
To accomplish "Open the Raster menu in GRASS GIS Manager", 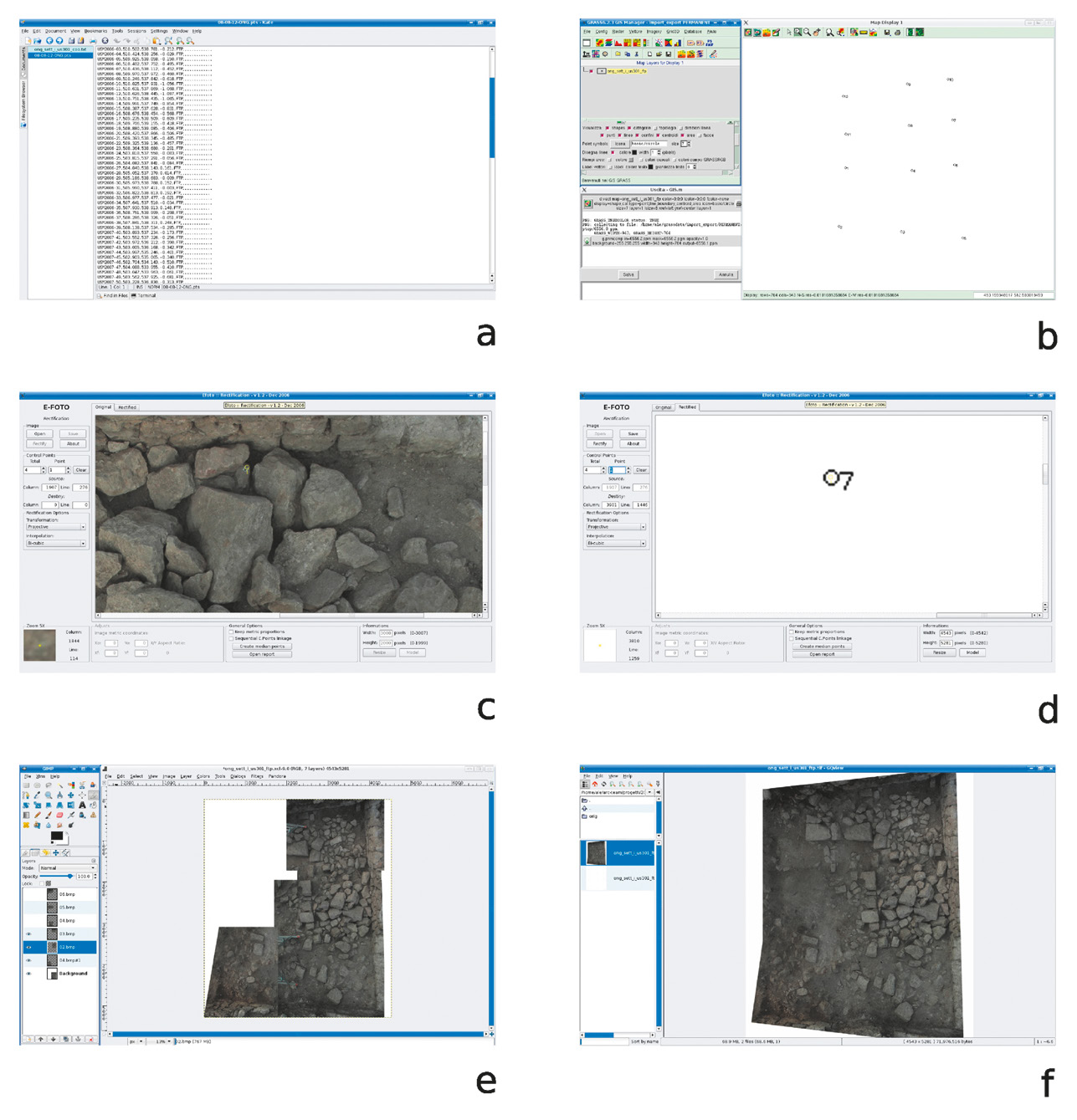I will click(618, 31).
